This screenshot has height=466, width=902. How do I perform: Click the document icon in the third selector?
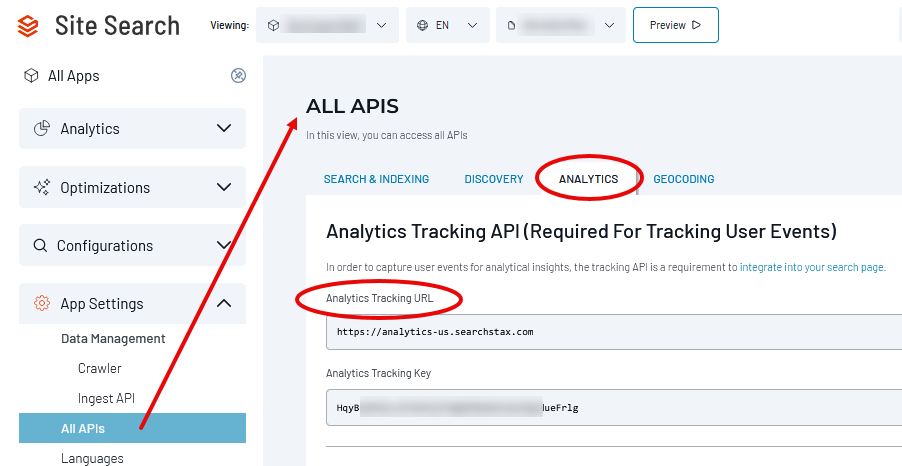(x=510, y=25)
